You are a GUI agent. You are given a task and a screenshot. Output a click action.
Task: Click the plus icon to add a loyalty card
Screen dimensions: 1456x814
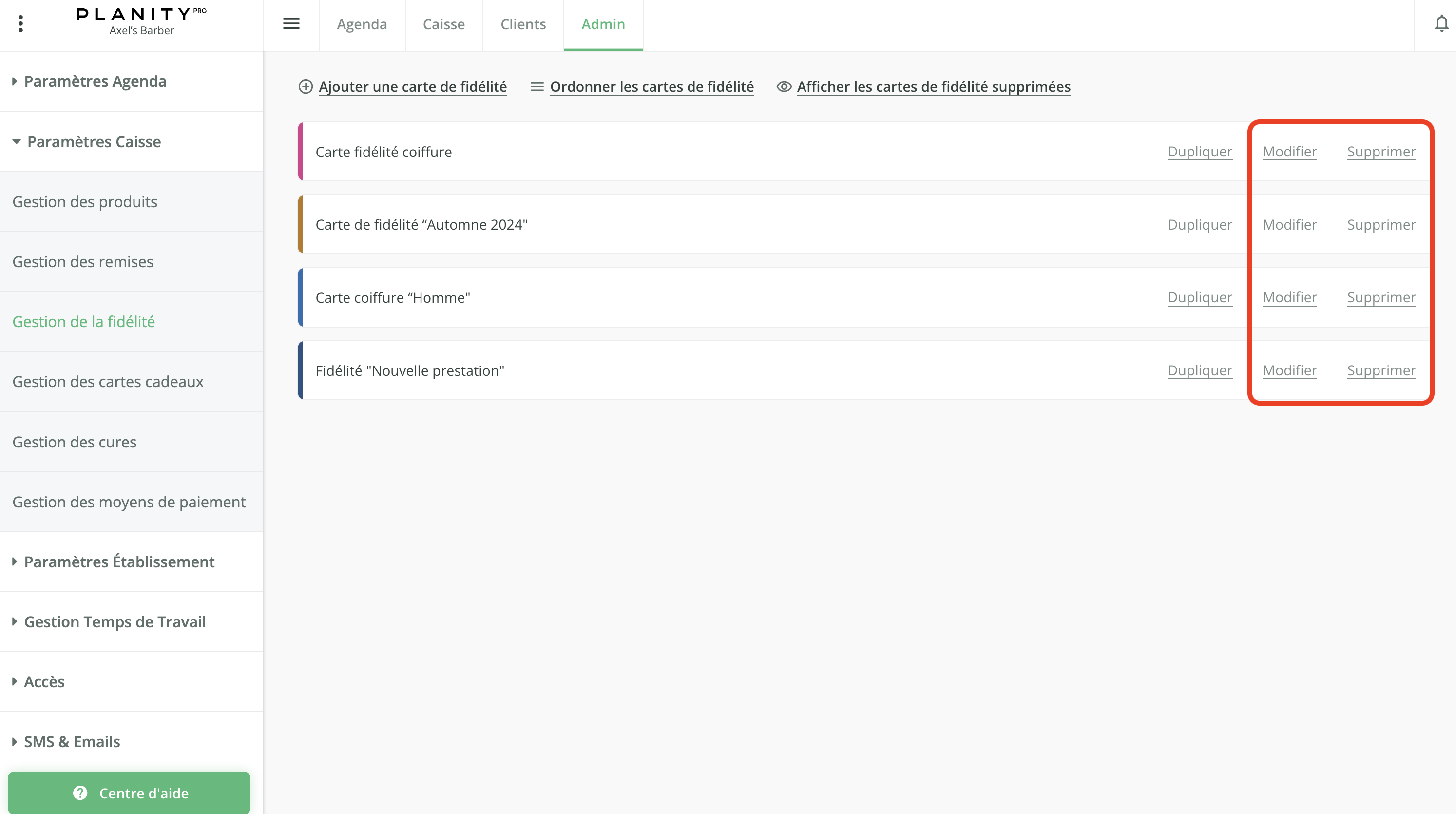[306, 87]
